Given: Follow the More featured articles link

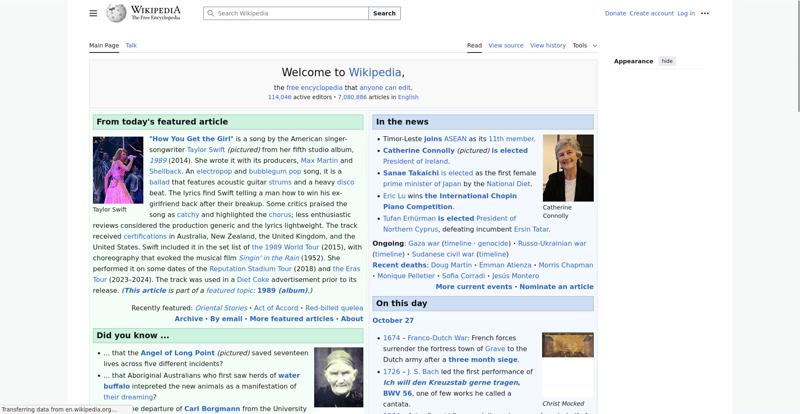Looking at the screenshot, I should [x=291, y=319].
